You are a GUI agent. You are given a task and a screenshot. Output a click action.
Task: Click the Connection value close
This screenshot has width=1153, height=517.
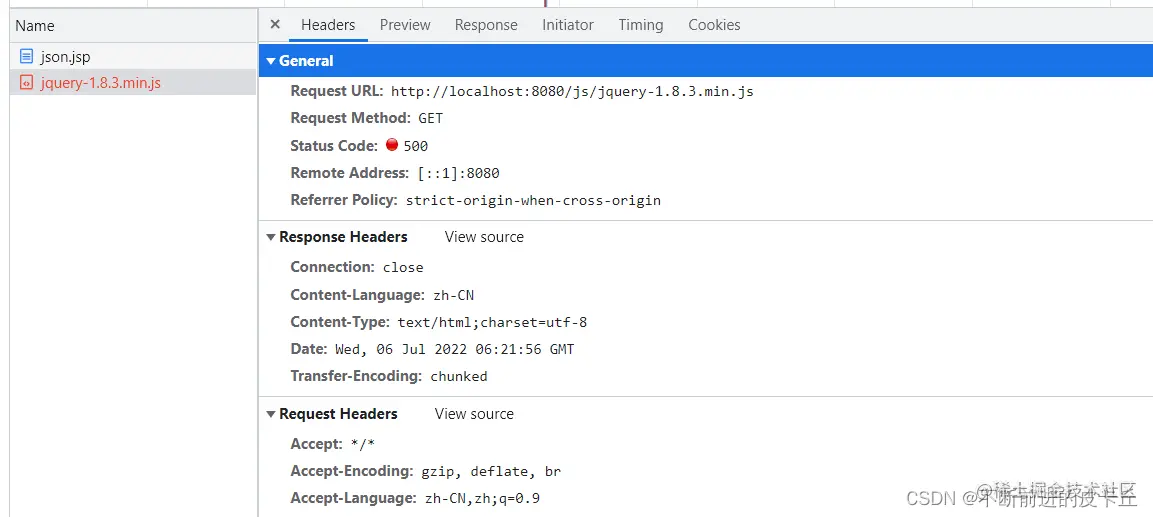coord(403,268)
